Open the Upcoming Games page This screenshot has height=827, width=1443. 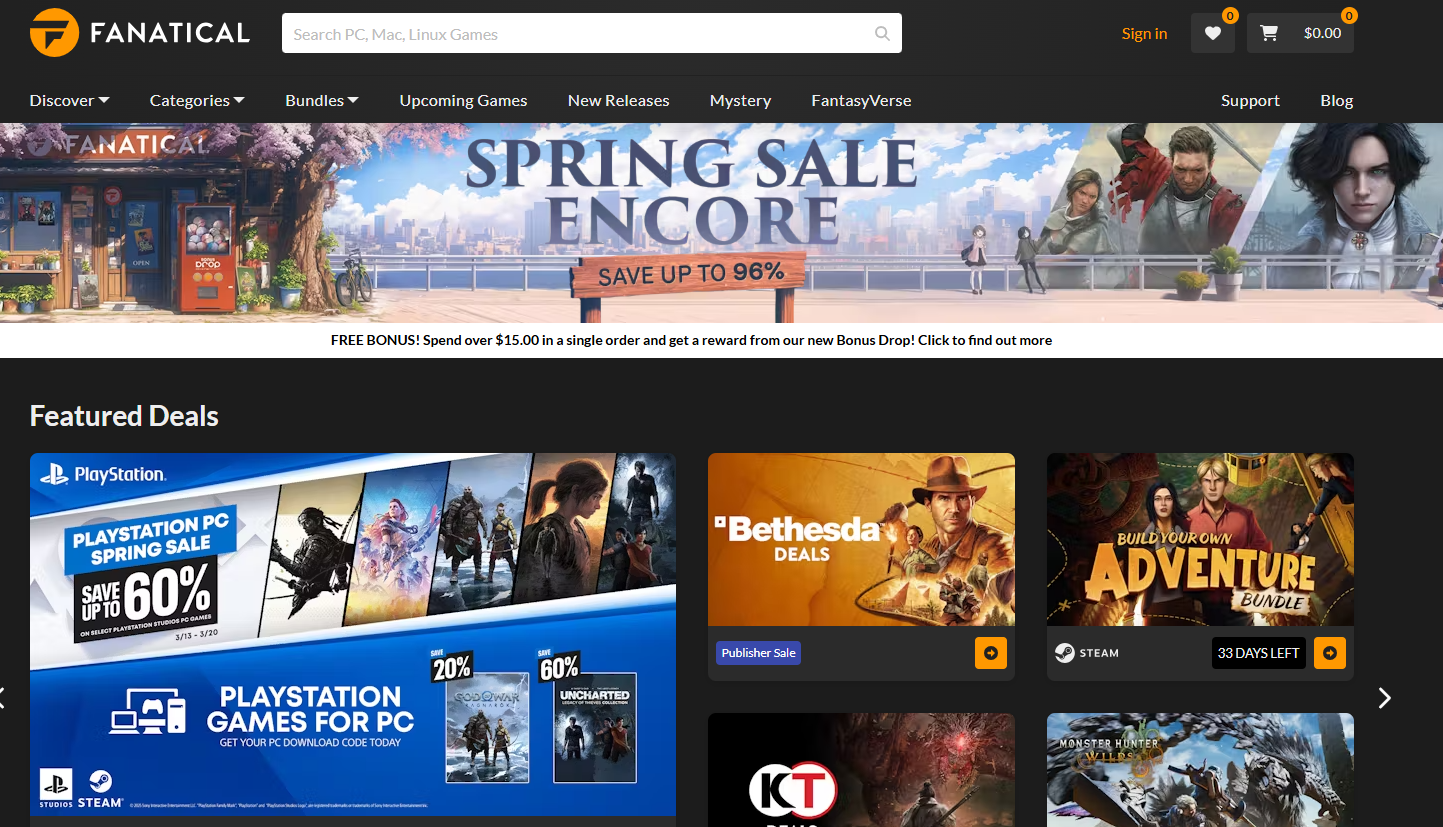(463, 100)
